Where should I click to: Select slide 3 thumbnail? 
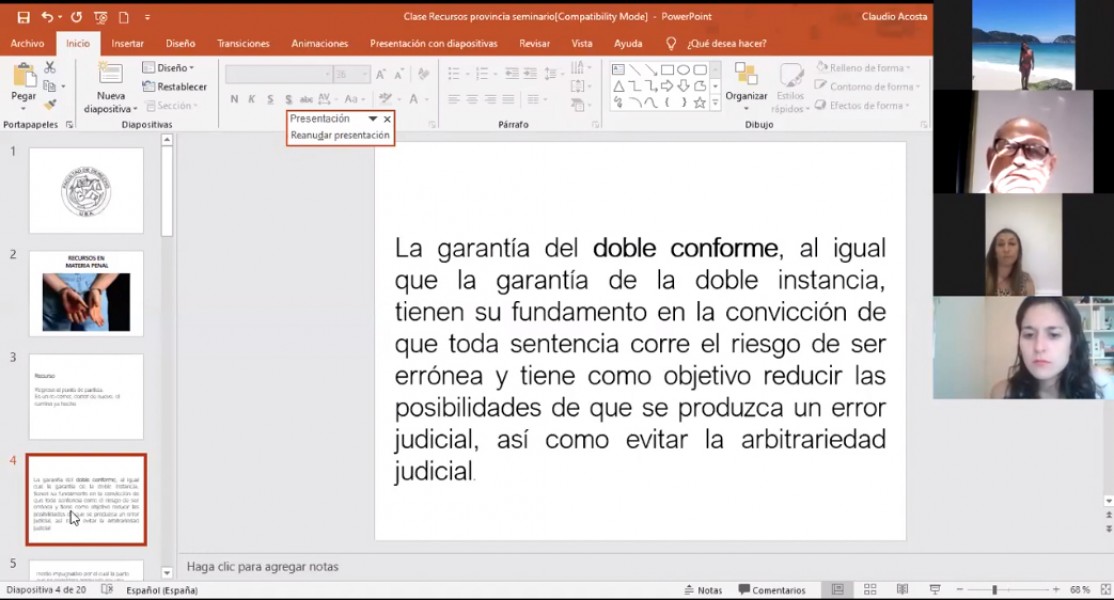coord(86,397)
